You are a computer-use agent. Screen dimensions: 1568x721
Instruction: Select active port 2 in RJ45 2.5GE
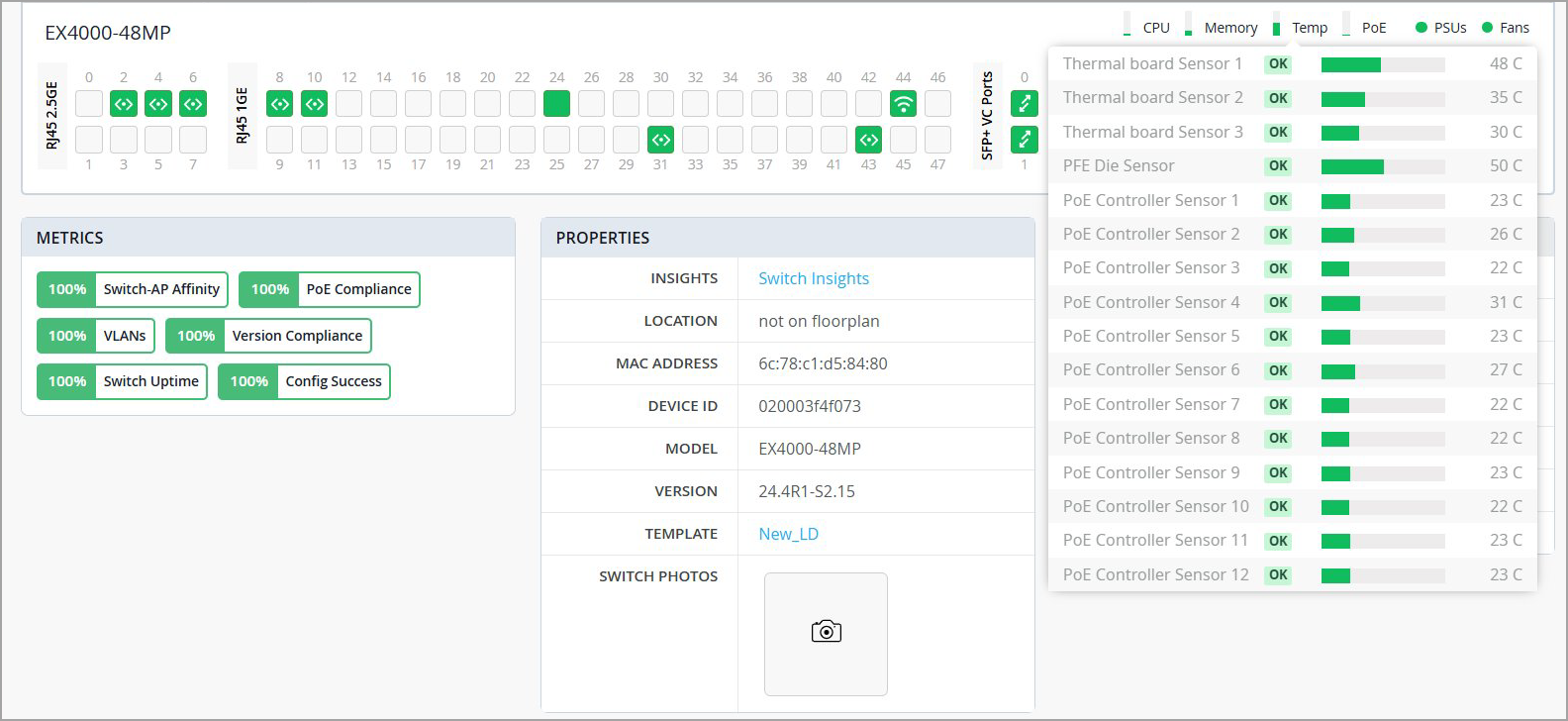tap(124, 103)
